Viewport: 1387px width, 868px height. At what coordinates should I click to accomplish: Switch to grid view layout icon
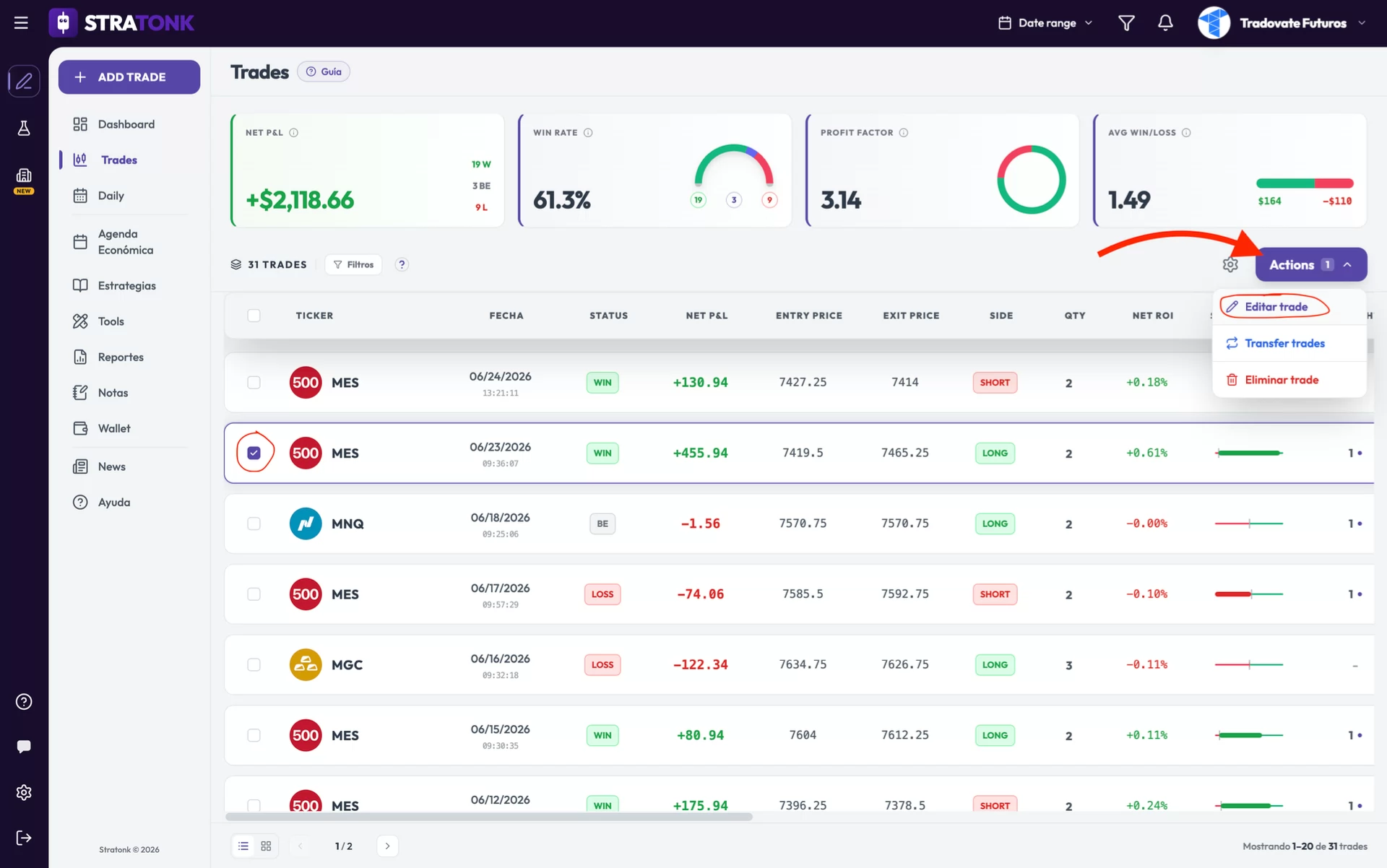click(266, 846)
